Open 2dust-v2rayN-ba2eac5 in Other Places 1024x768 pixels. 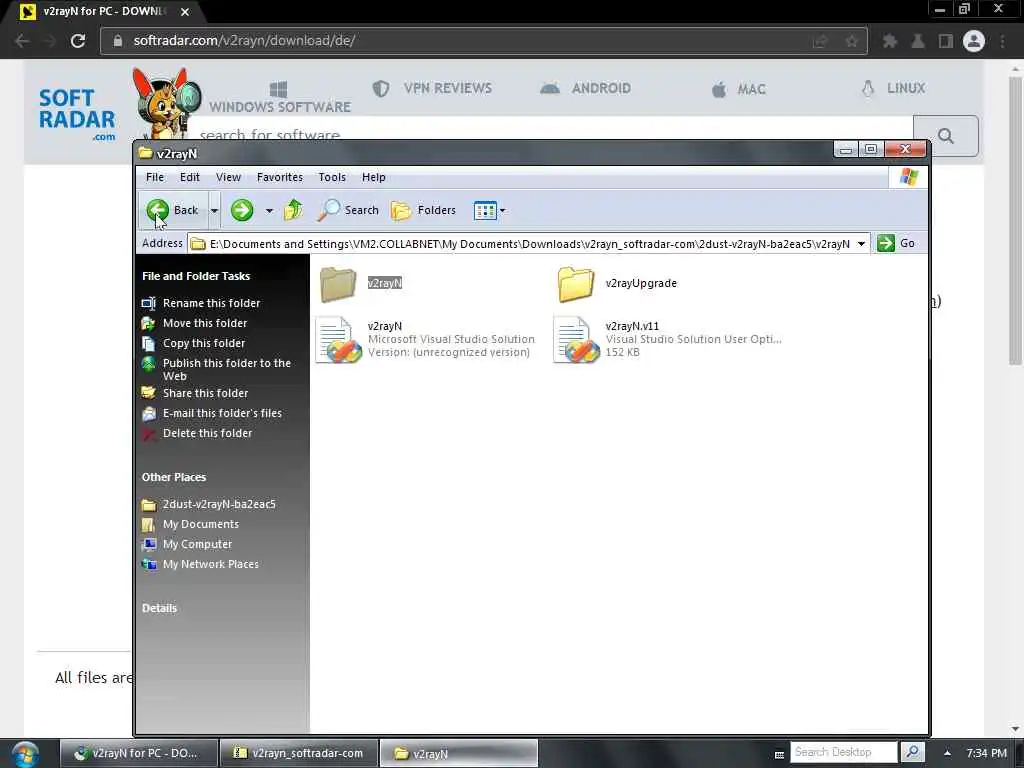[x=219, y=504]
